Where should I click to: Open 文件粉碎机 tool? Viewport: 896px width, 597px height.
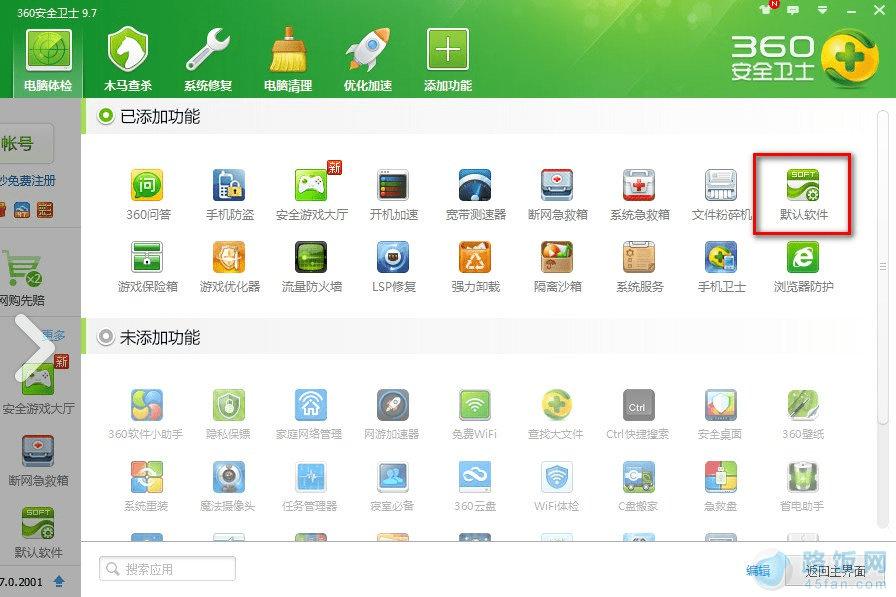pos(721,195)
